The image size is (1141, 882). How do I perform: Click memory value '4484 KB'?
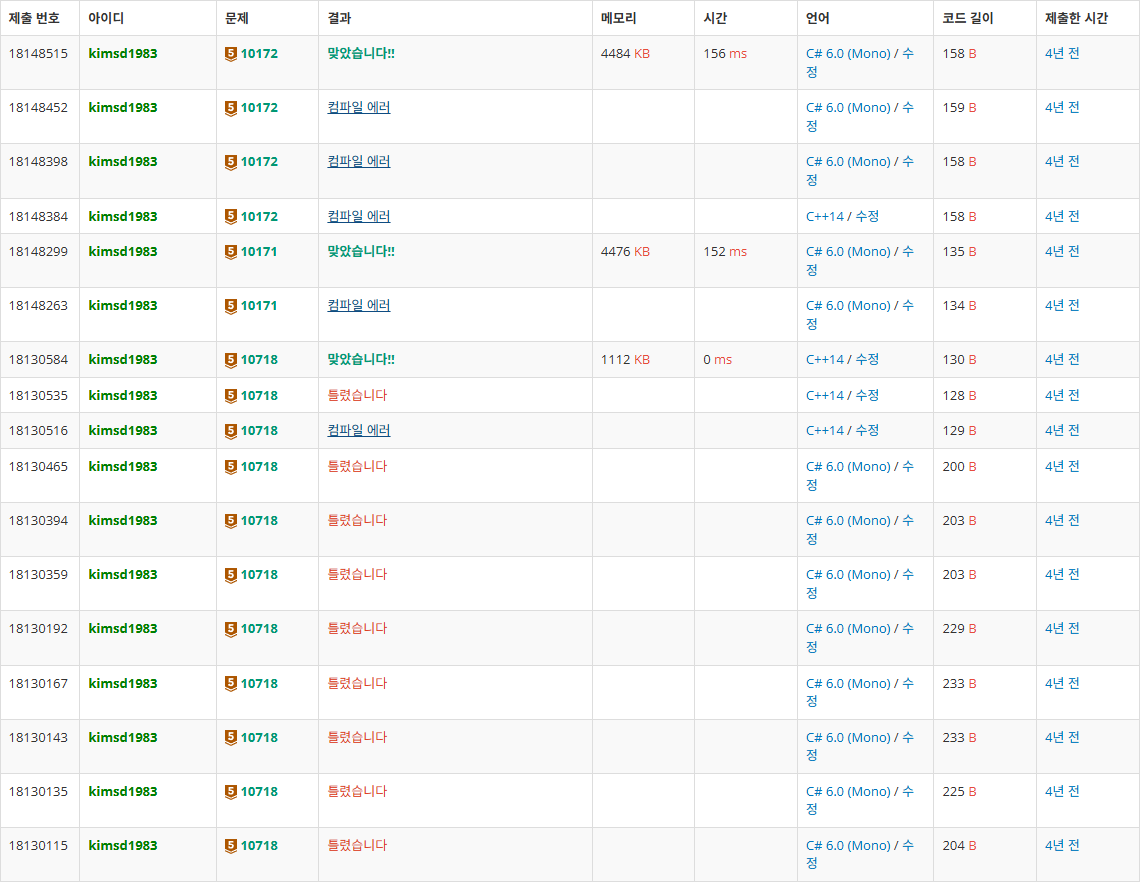(x=625, y=54)
